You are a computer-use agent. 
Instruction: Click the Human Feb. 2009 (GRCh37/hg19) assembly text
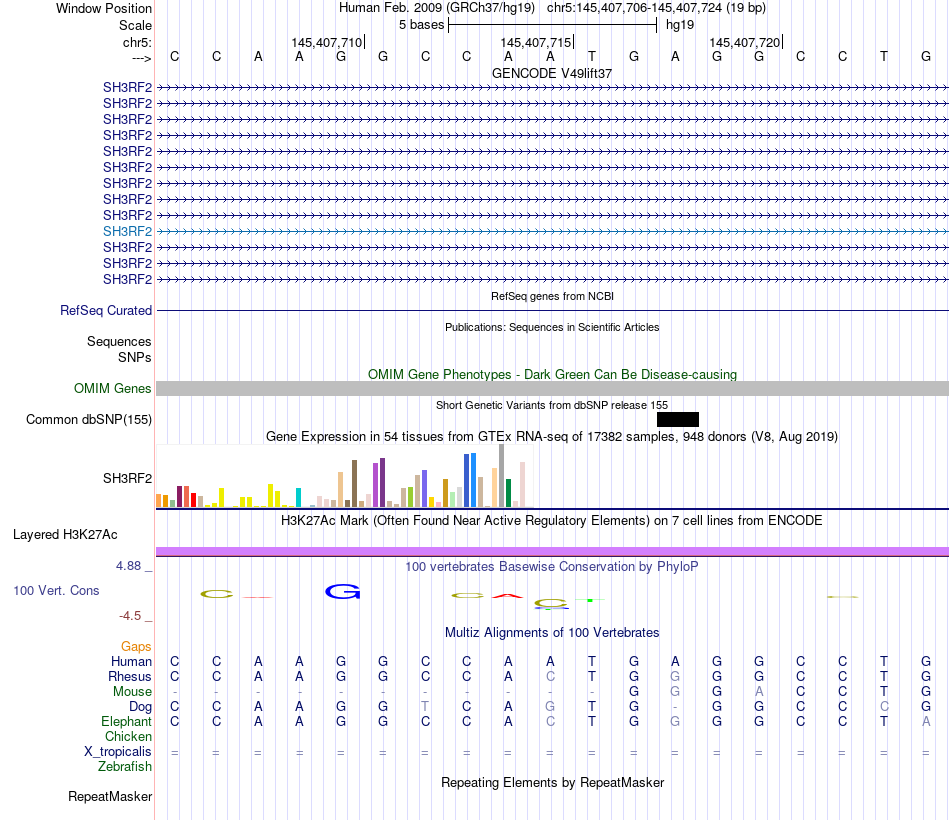[x=437, y=8]
